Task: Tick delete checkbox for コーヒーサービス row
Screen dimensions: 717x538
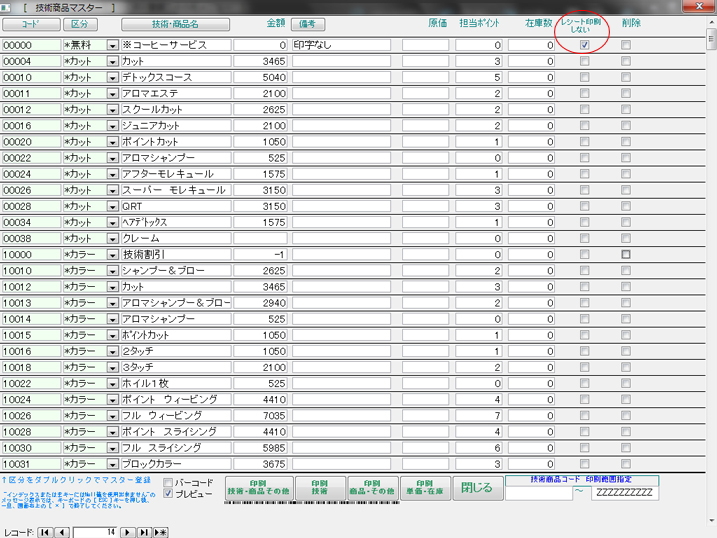Action: pyautogui.click(x=626, y=45)
